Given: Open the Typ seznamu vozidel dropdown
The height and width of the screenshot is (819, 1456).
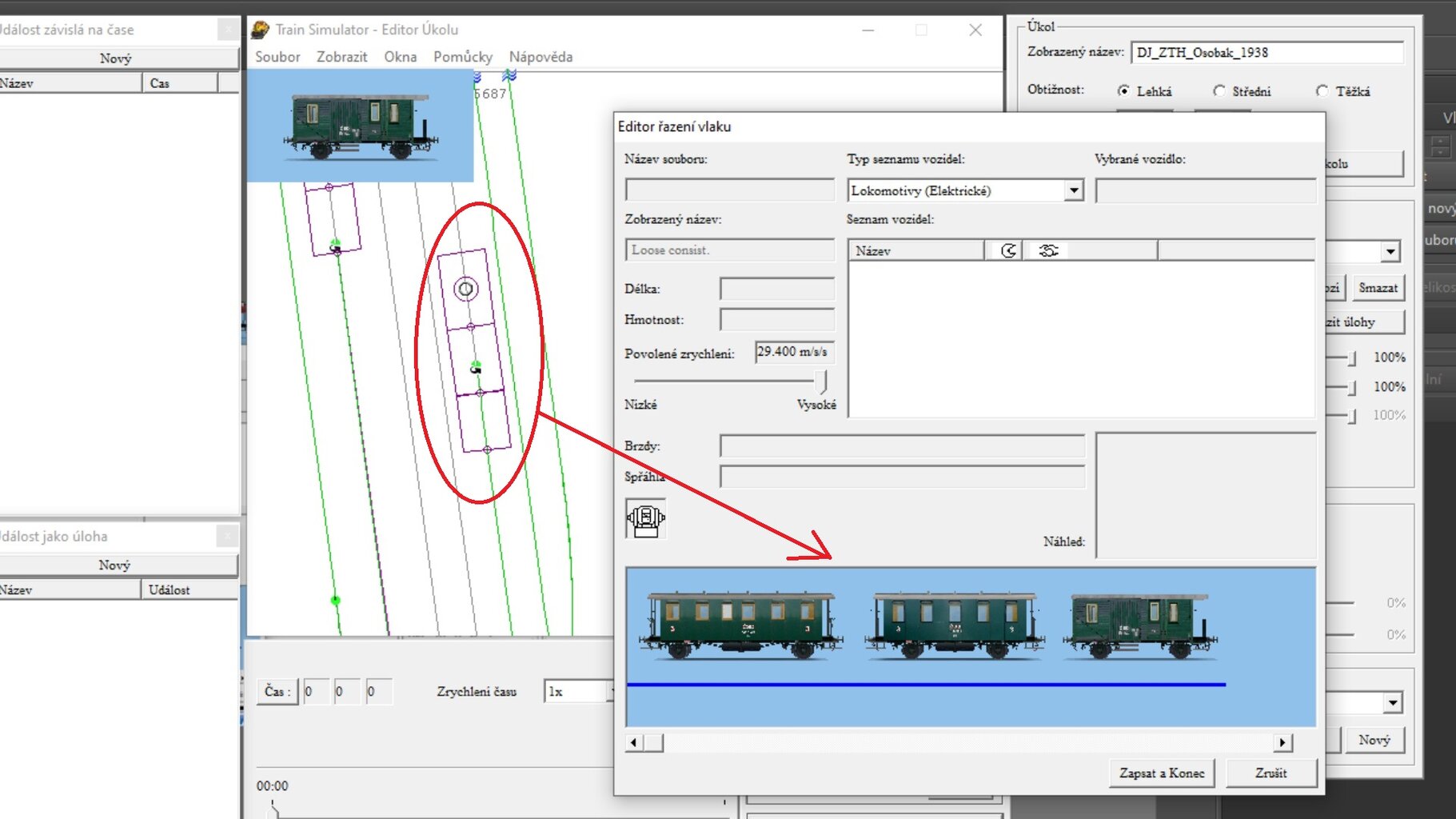Looking at the screenshot, I should [1074, 190].
